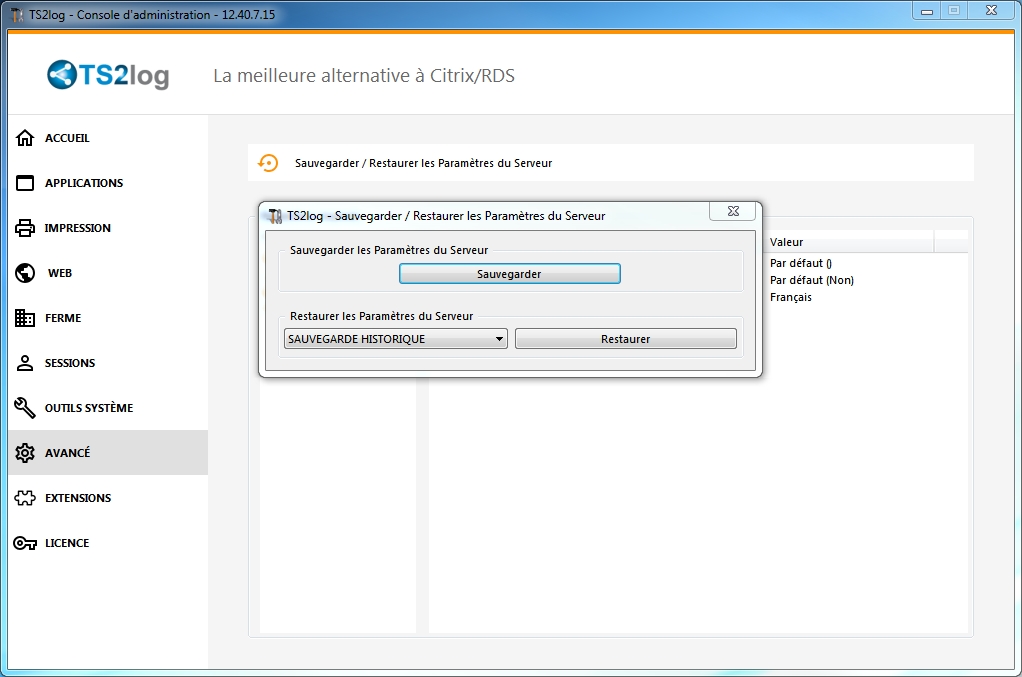Select the AVANCÉ menu entry
The height and width of the screenshot is (677, 1022).
click(x=108, y=453)
